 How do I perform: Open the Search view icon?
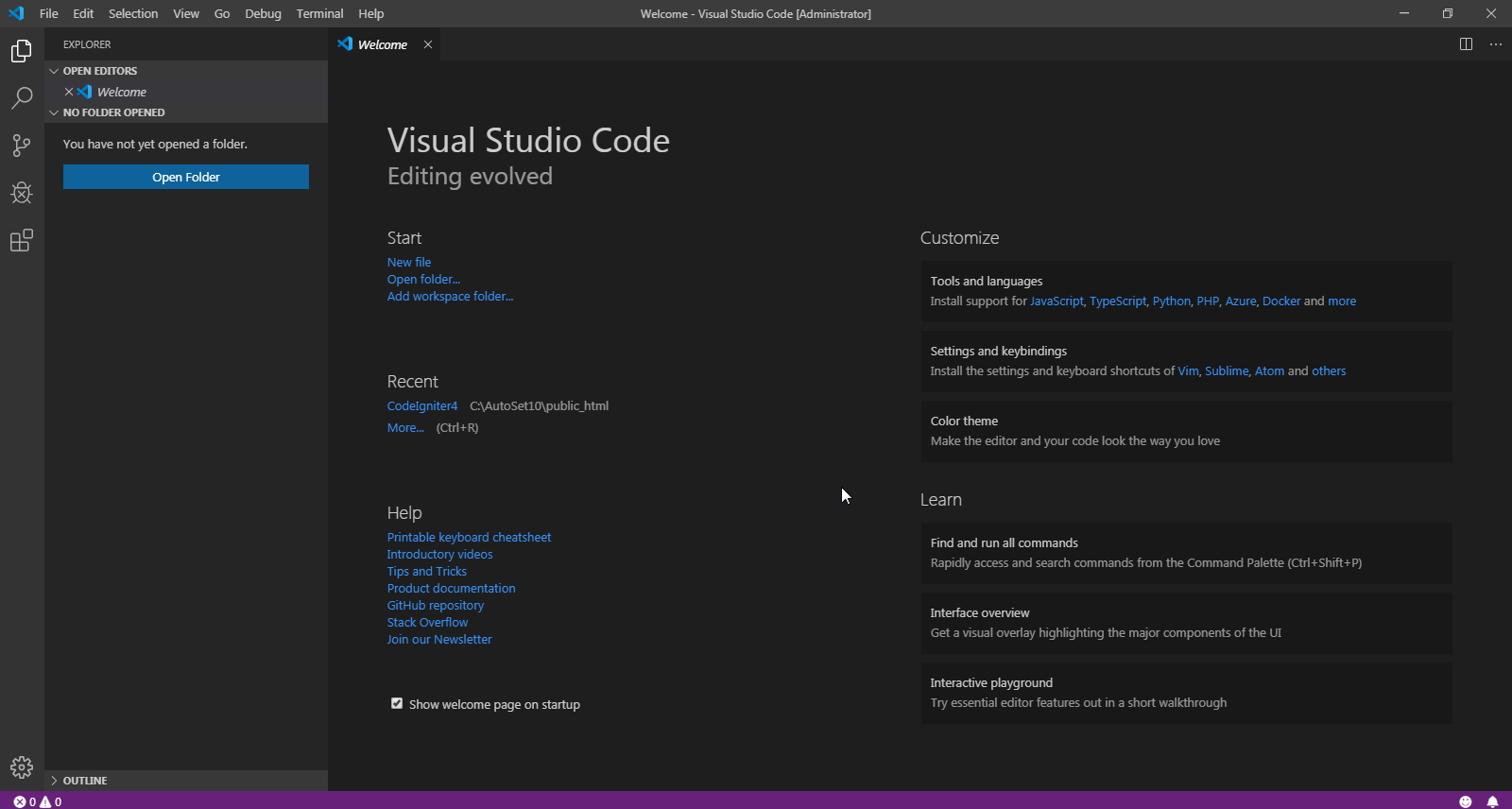click(x=22, y=98)
